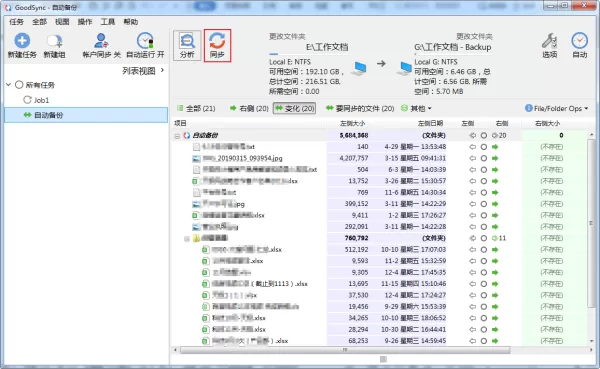Image resolution: width=600 pixels, height=369 pixels.
Task: Select Job1 in task list
Action: pos(41,100)
